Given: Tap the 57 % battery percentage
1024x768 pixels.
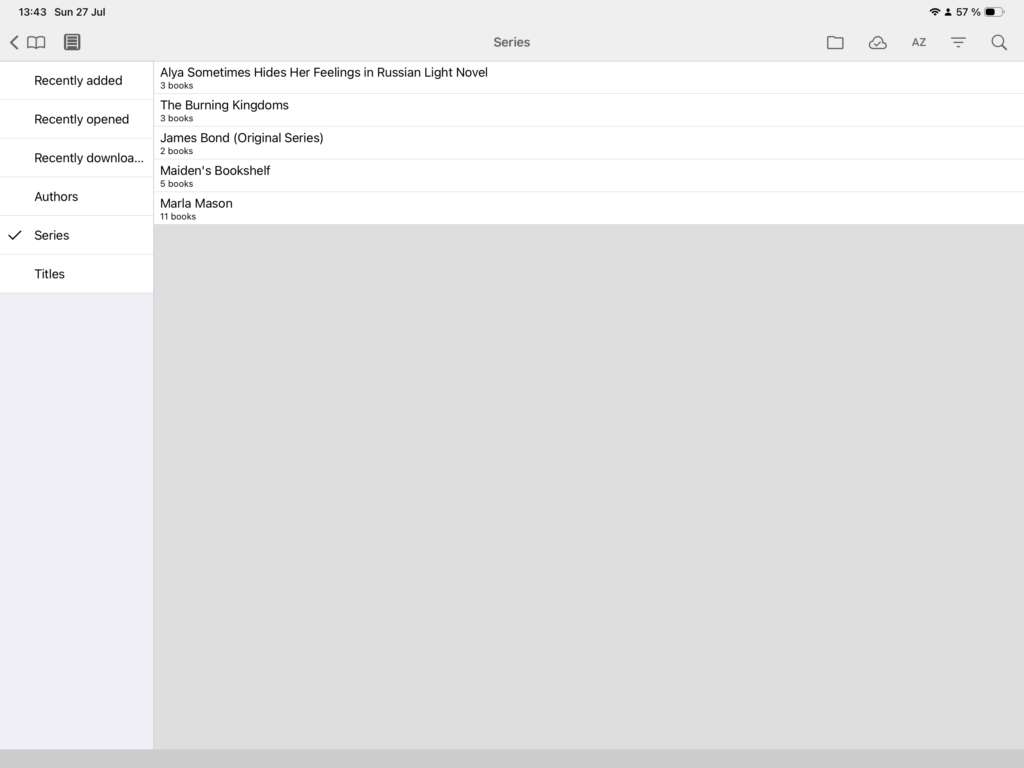Looking at the screenshot, I should (968, 12).
